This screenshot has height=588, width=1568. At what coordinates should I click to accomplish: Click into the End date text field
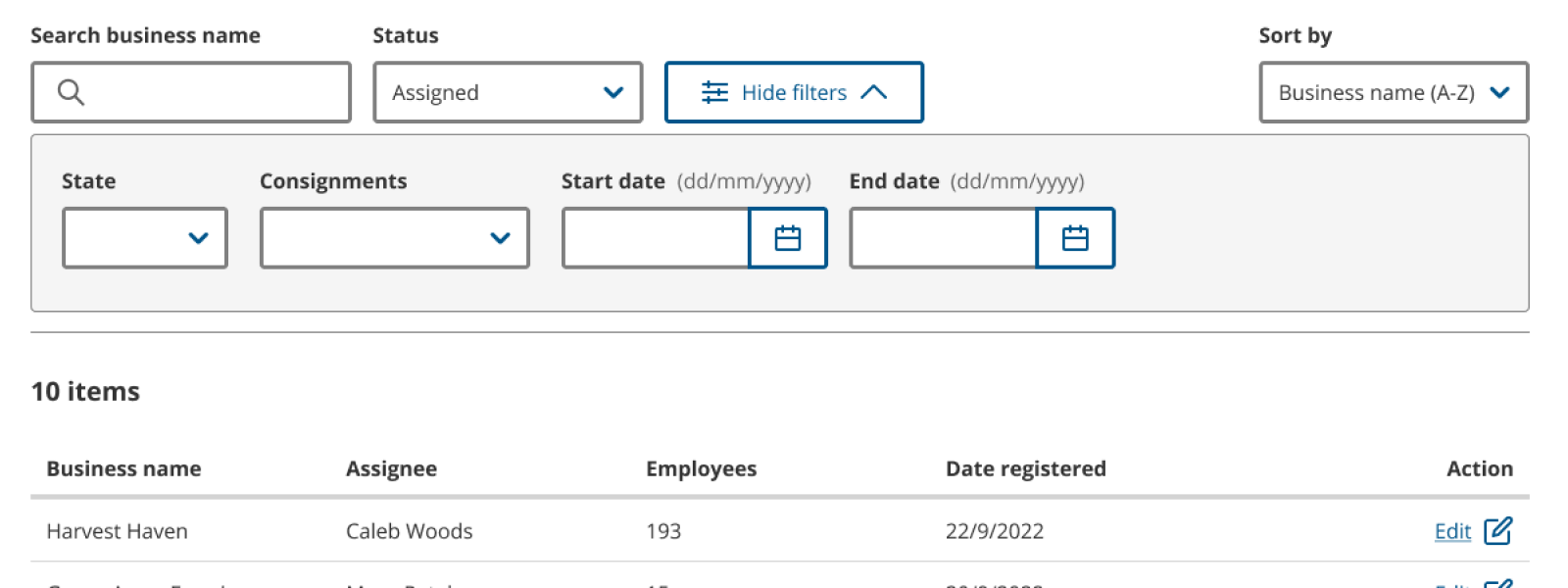click(x=943, y=238)
